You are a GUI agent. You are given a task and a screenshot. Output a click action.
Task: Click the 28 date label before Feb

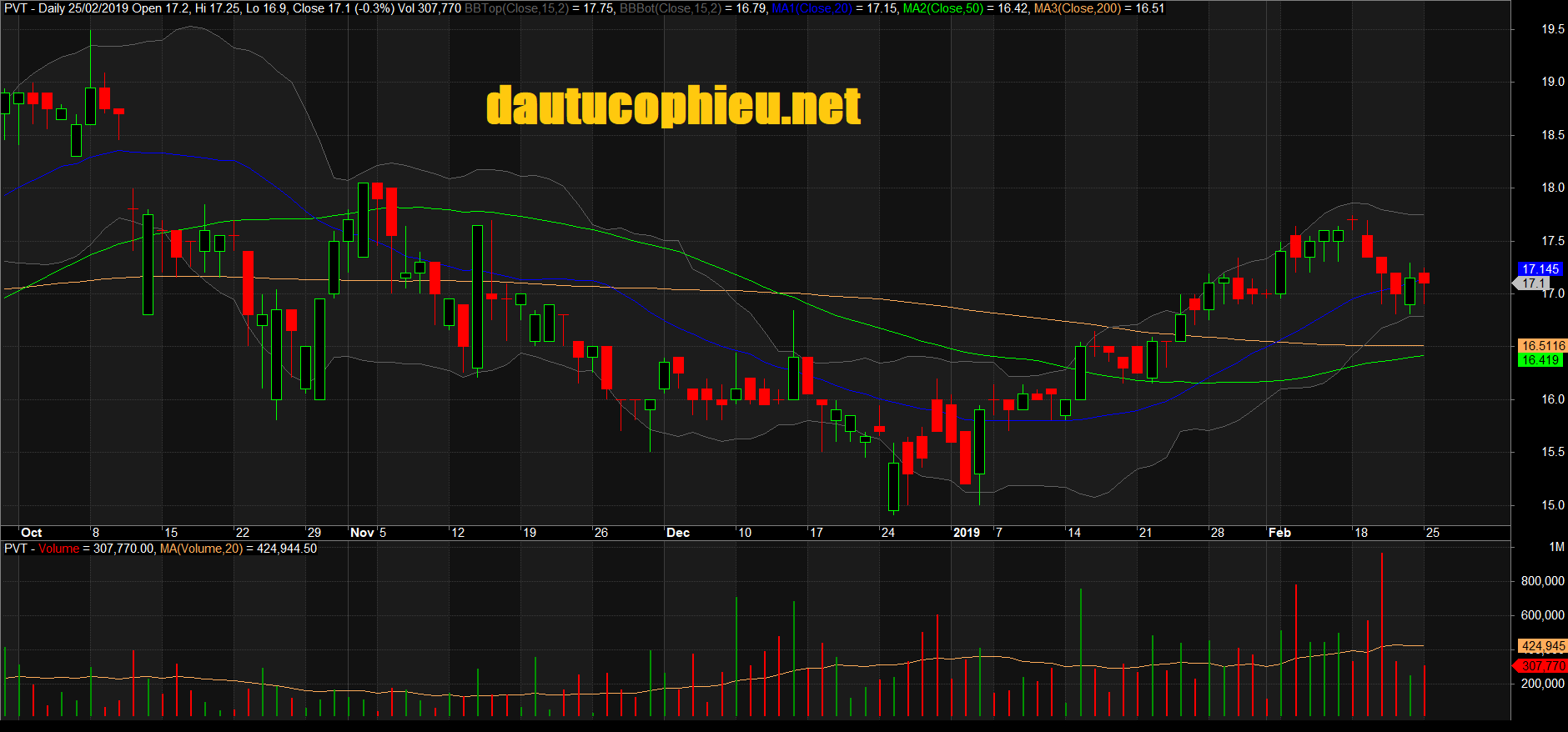point(1217,533)
